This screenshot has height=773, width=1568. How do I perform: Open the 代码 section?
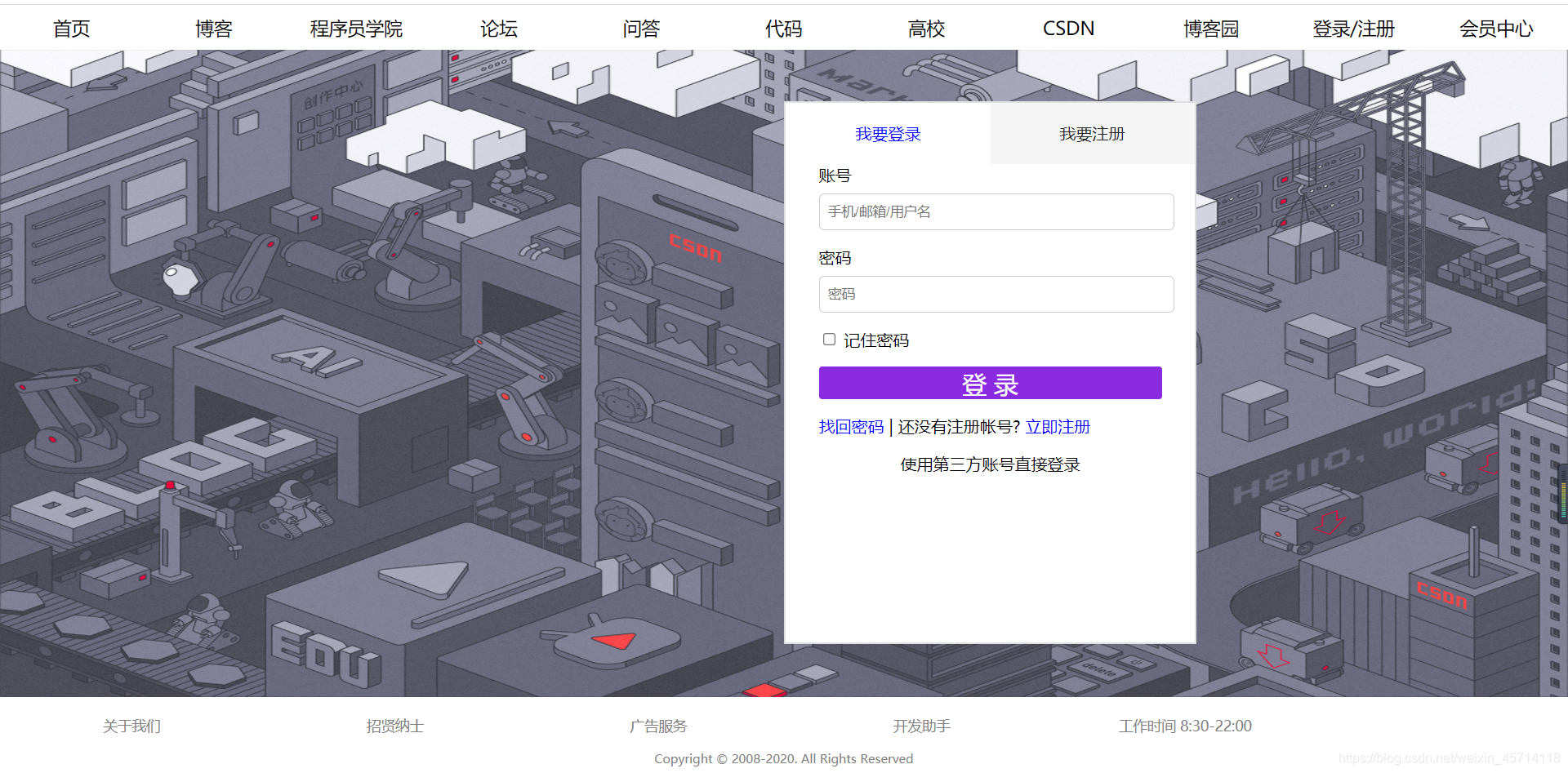(782, 28)
